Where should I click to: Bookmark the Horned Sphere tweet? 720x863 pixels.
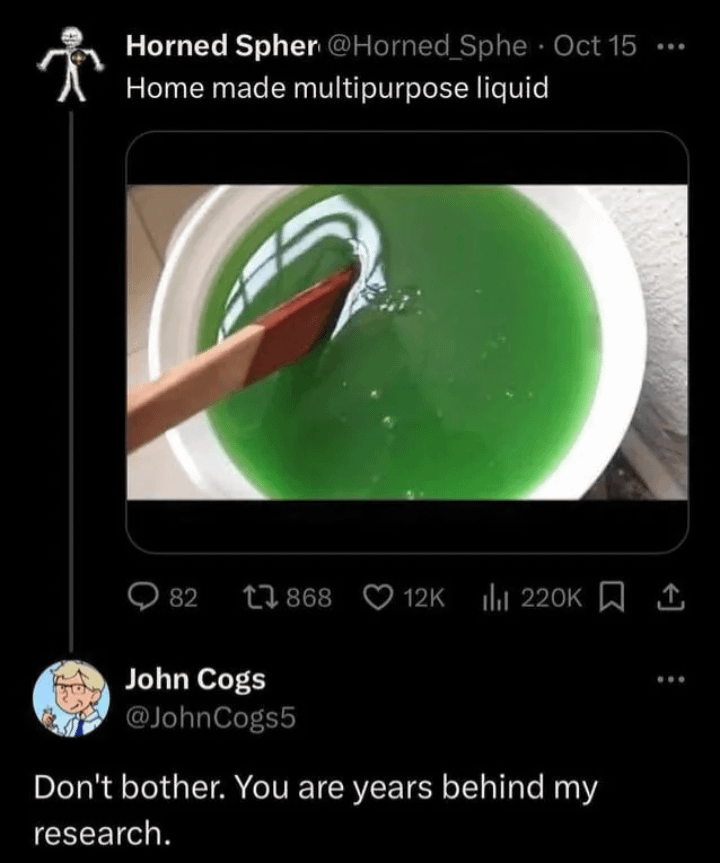tap(608, 597)
